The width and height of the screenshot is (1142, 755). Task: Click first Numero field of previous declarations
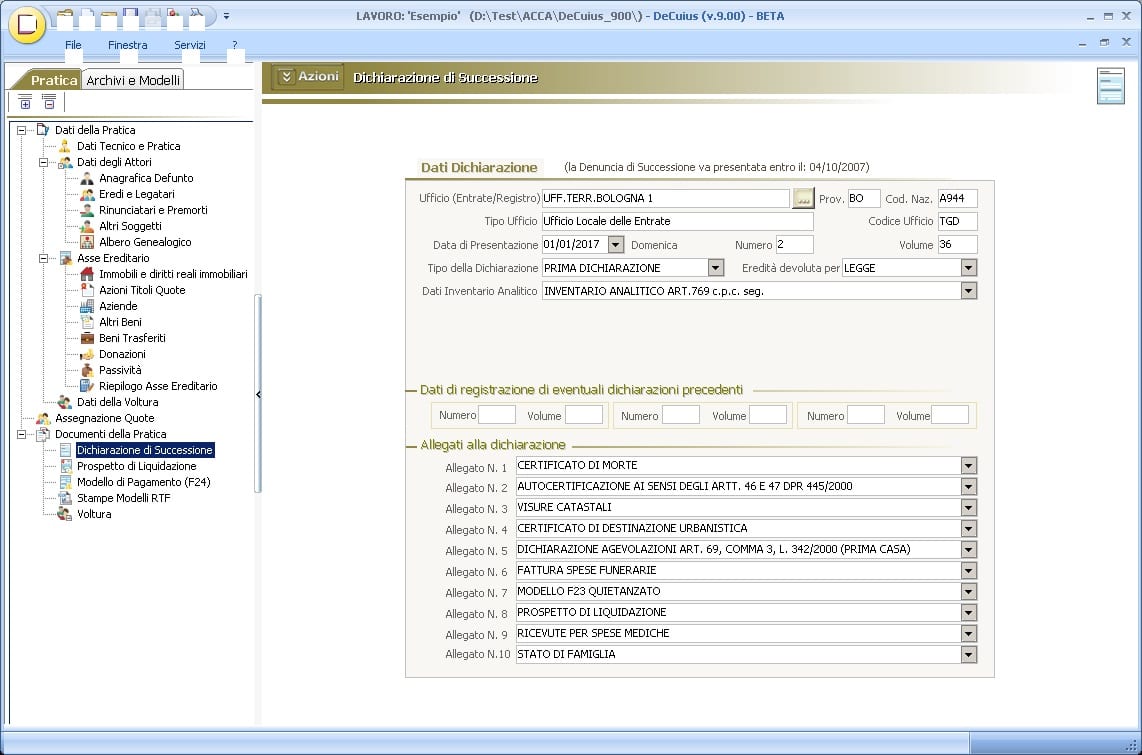(497, 415)
